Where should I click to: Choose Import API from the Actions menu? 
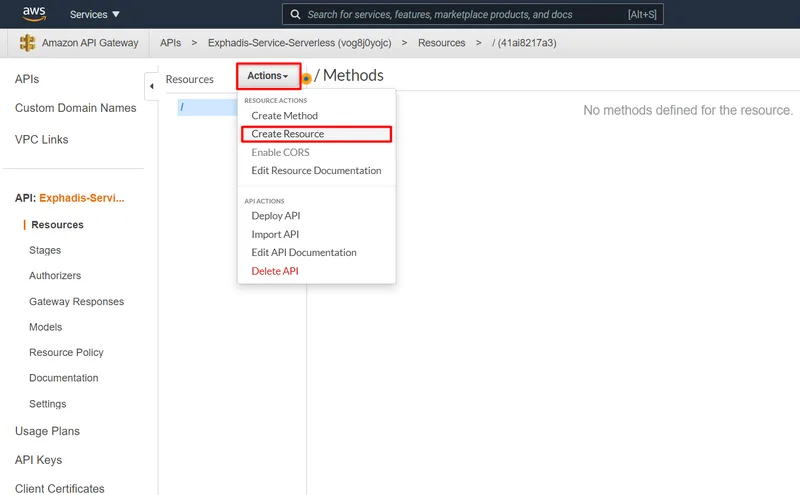click(275, 234)
